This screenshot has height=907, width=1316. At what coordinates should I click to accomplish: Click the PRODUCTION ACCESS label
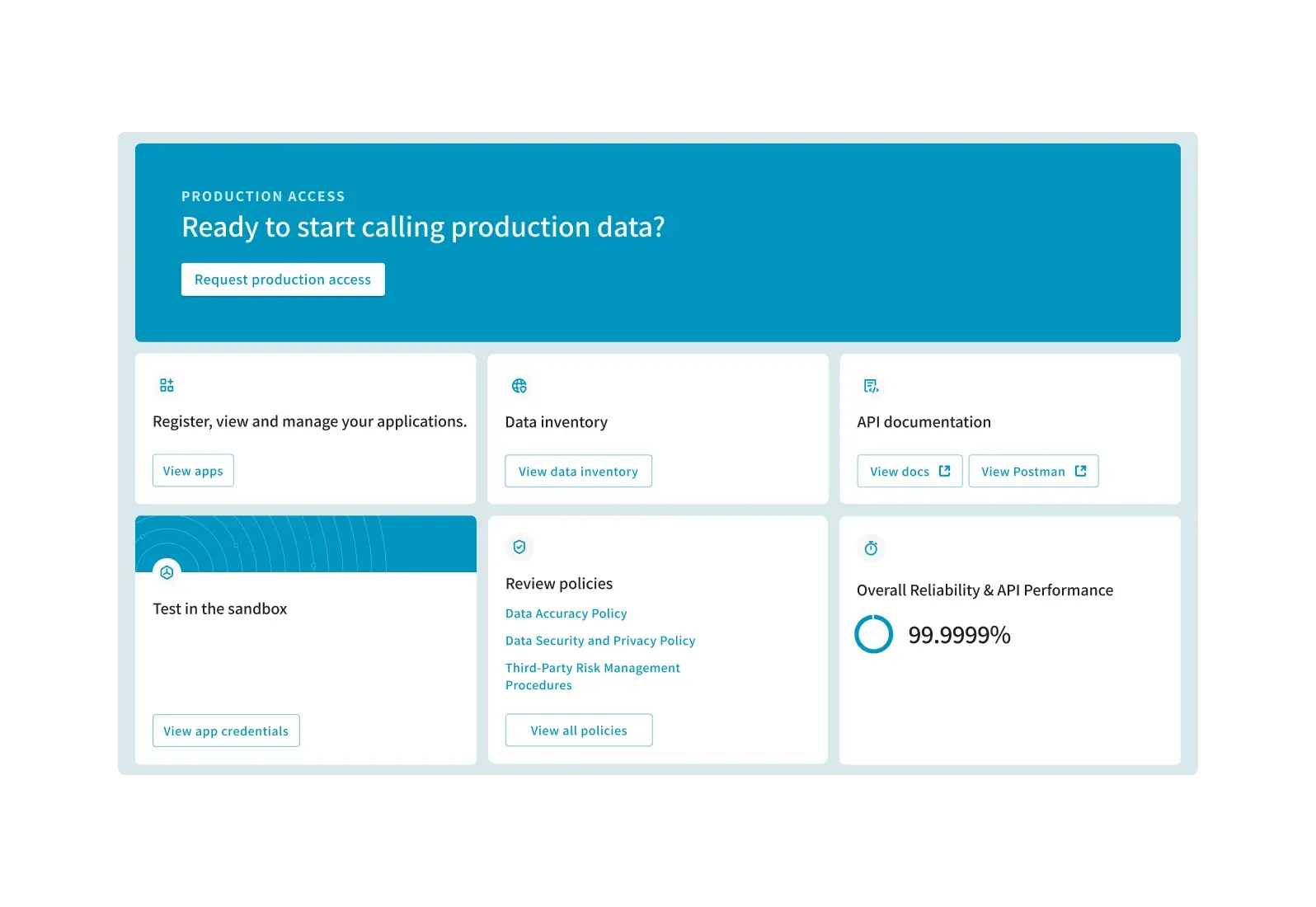[263, 196]
